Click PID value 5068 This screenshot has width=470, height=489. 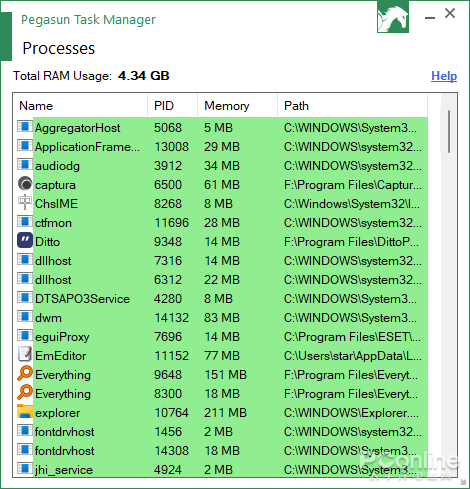click(x=168, y=128)
